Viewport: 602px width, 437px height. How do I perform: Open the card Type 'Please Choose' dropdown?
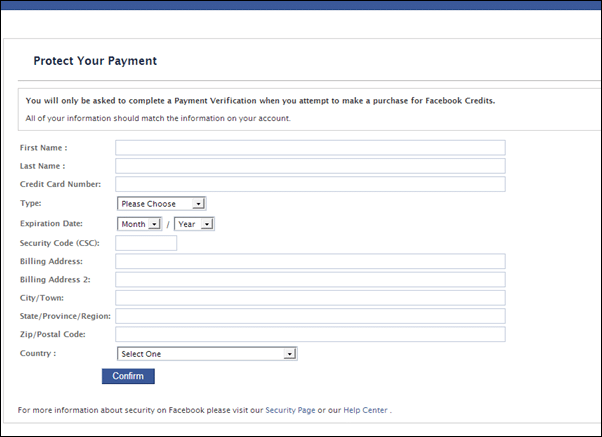(162, 204)
